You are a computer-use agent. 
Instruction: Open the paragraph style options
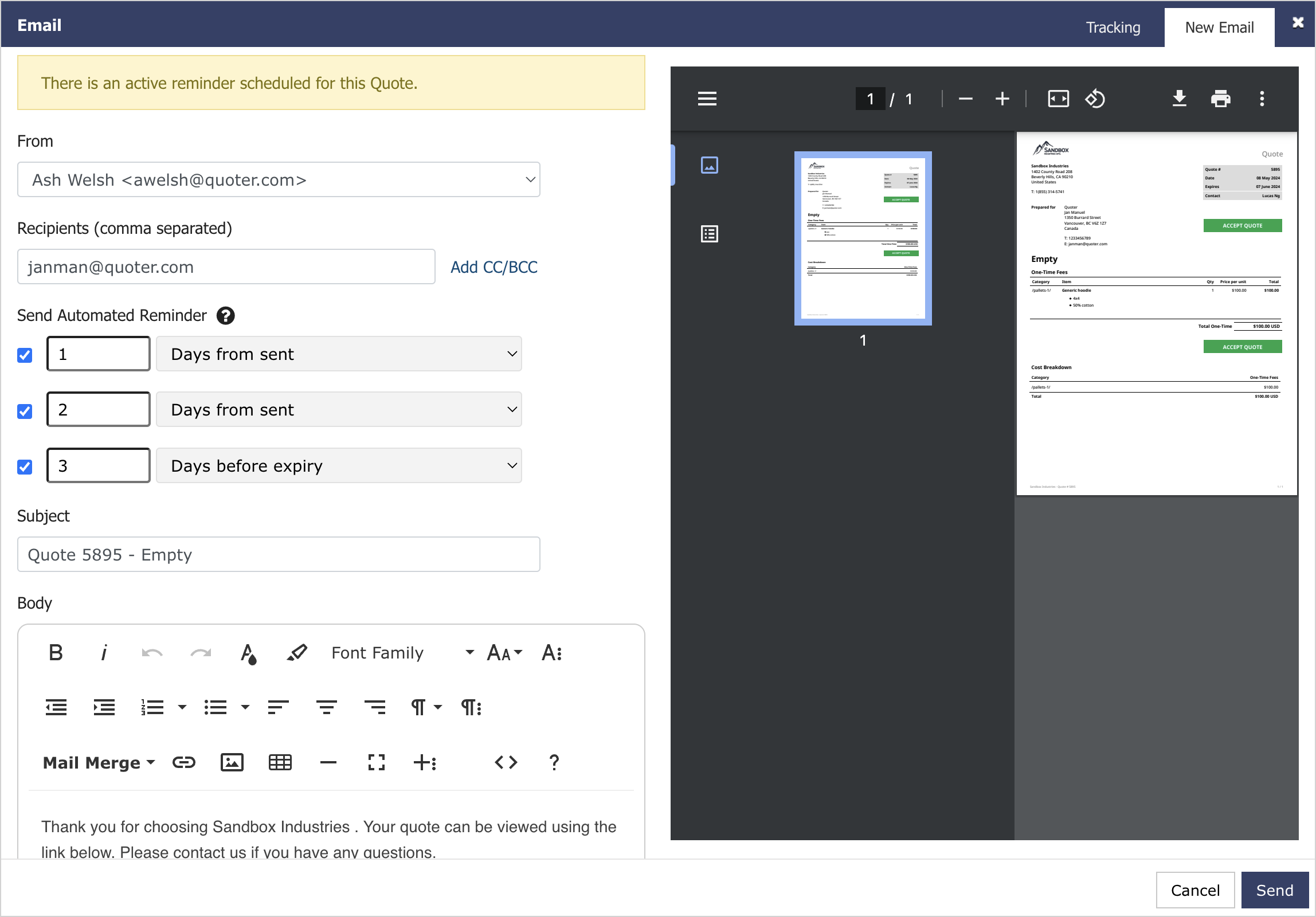click(471, 707)
